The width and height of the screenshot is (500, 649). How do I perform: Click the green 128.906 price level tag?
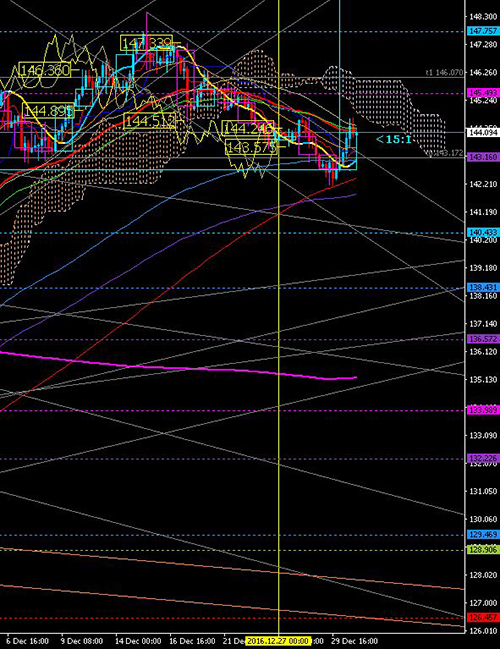483,550
